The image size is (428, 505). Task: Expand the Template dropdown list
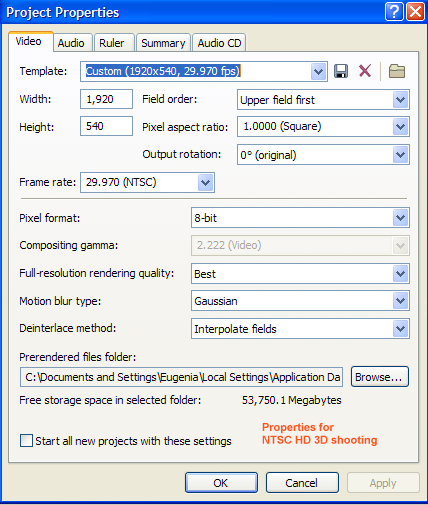[x=318, y=71]
